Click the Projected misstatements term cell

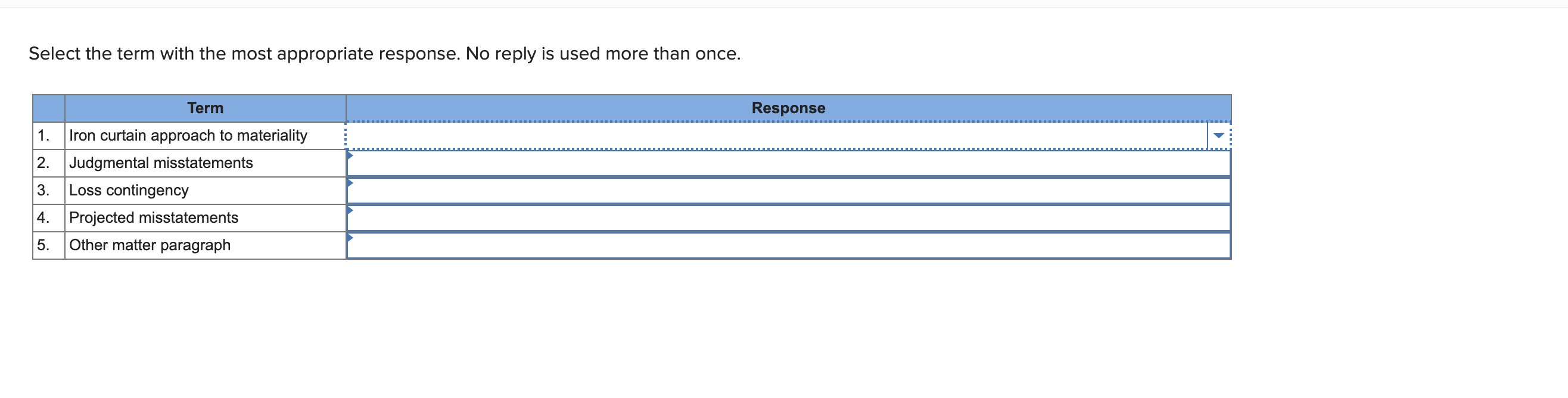click(153, 217)
